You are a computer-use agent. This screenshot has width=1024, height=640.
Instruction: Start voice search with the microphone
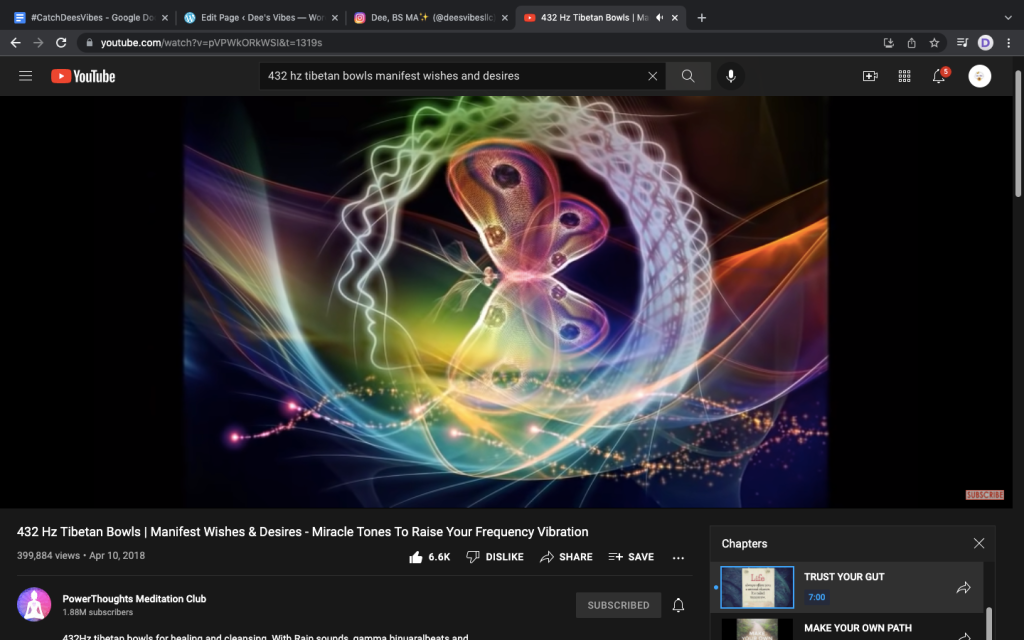[730, 76]
